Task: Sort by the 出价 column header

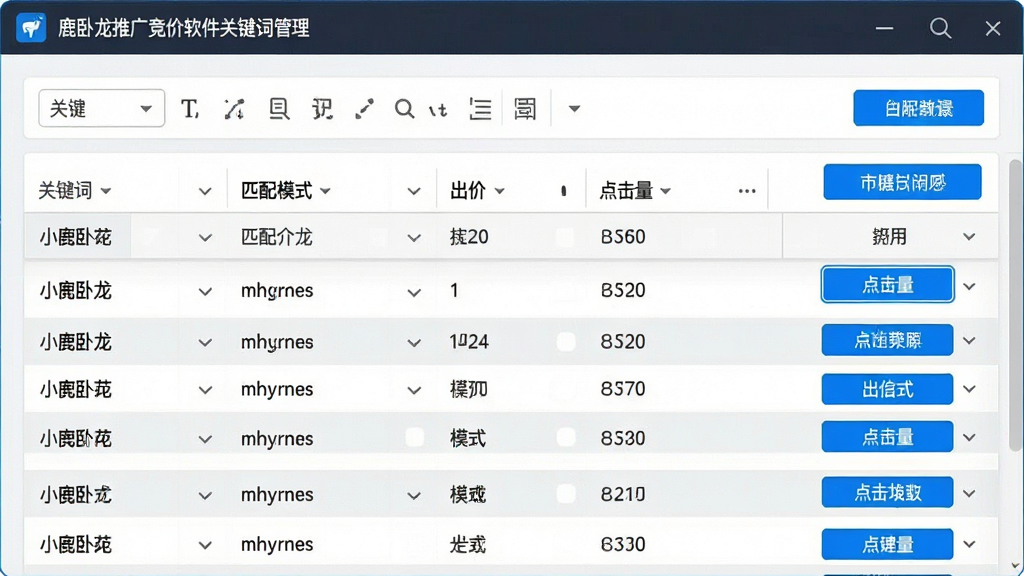Action: point(477,191)
